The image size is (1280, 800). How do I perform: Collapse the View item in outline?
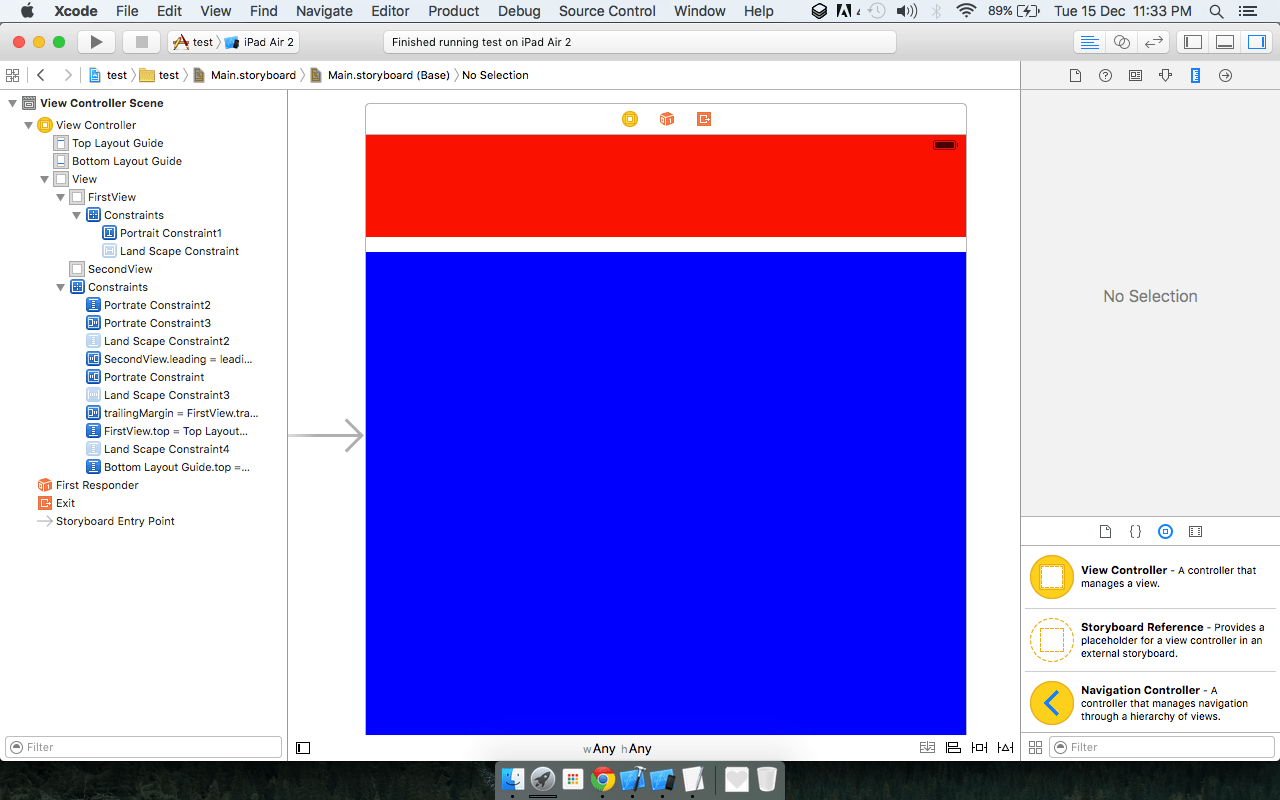pos(44,179)
